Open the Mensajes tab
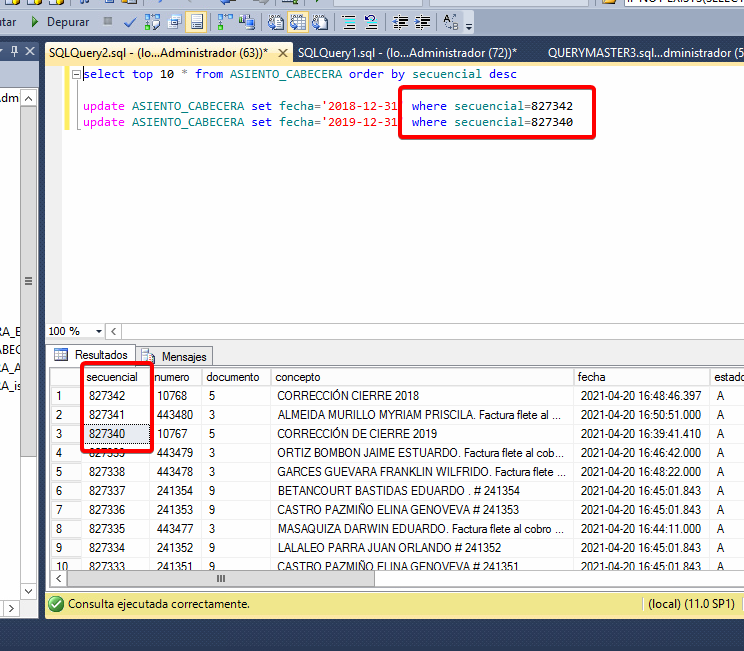 175,356
